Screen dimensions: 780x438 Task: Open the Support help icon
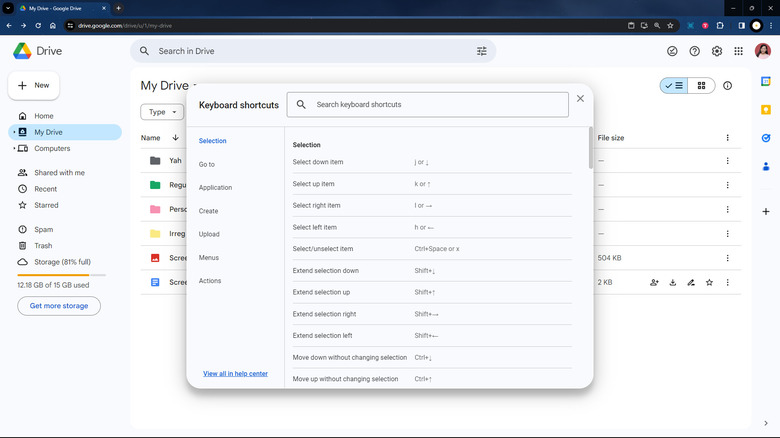point(695,51)
